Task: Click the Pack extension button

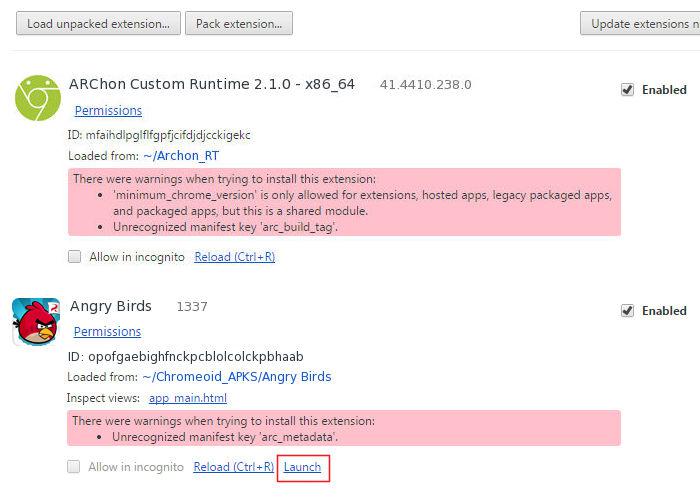Action: tap(239, 23)
